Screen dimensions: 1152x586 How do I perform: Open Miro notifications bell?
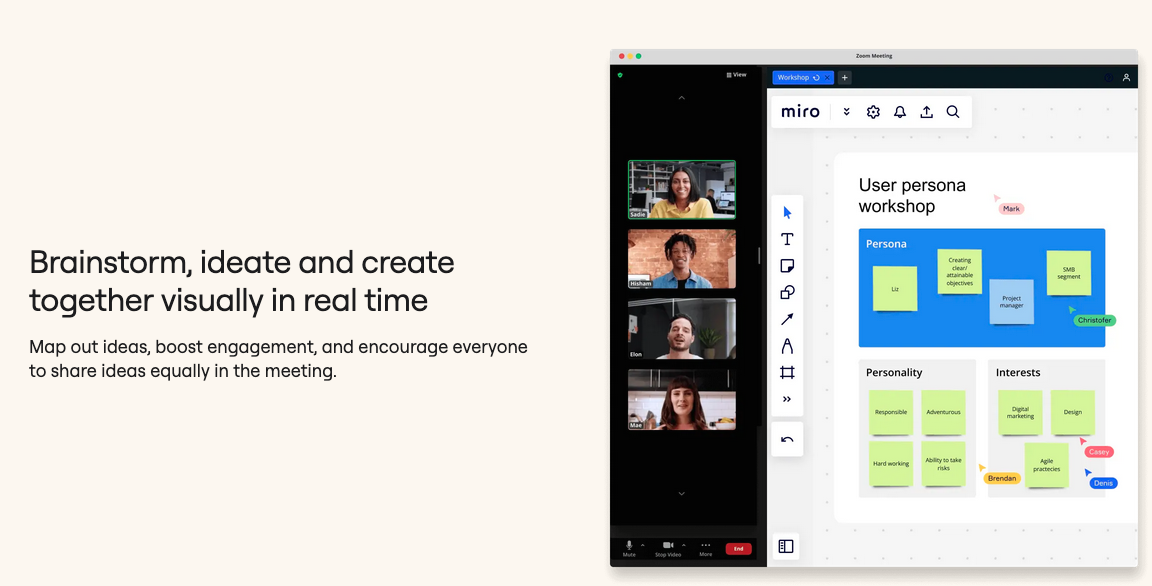coord(899,111)
